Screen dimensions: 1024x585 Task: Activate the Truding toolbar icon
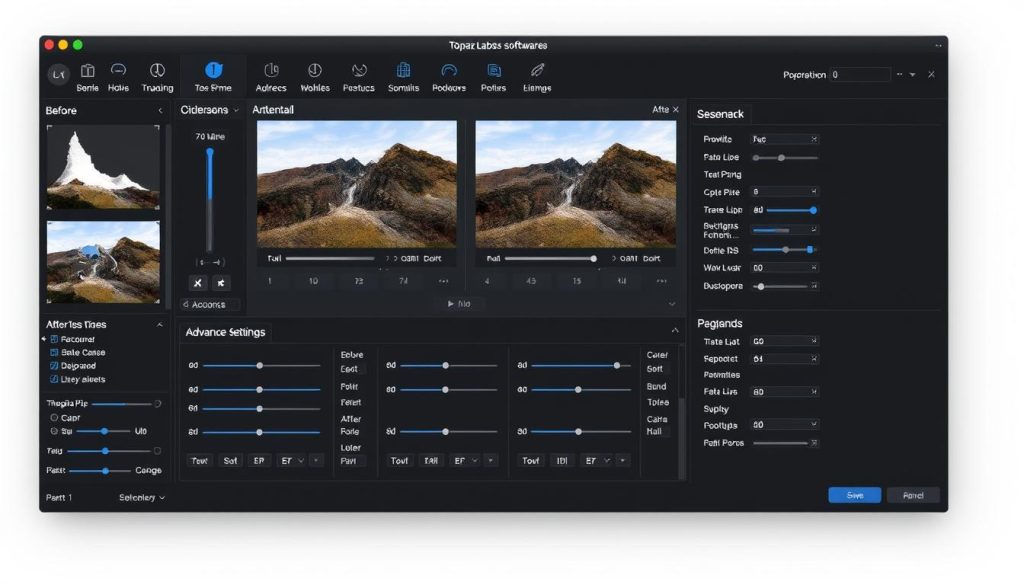[x=157, y=73]
